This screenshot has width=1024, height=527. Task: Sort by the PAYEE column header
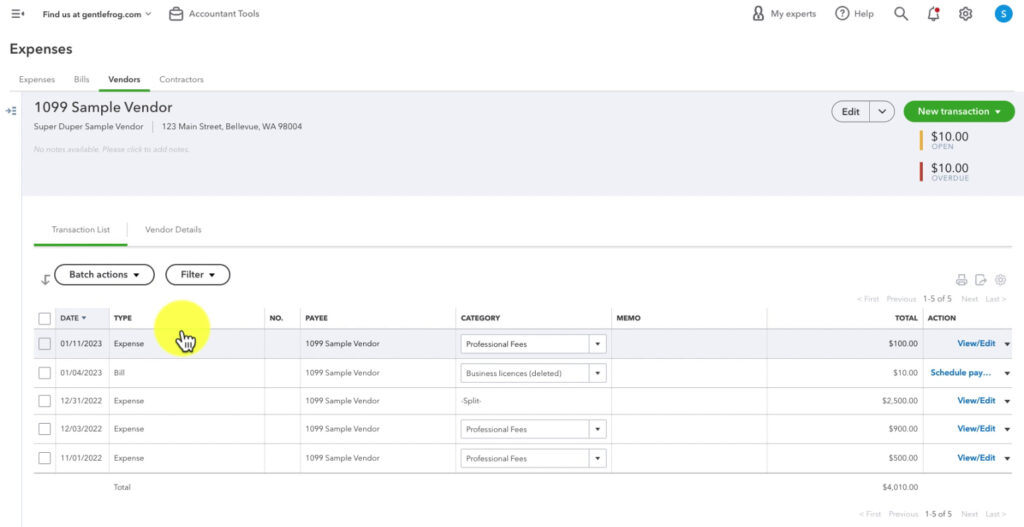point(317,318)
